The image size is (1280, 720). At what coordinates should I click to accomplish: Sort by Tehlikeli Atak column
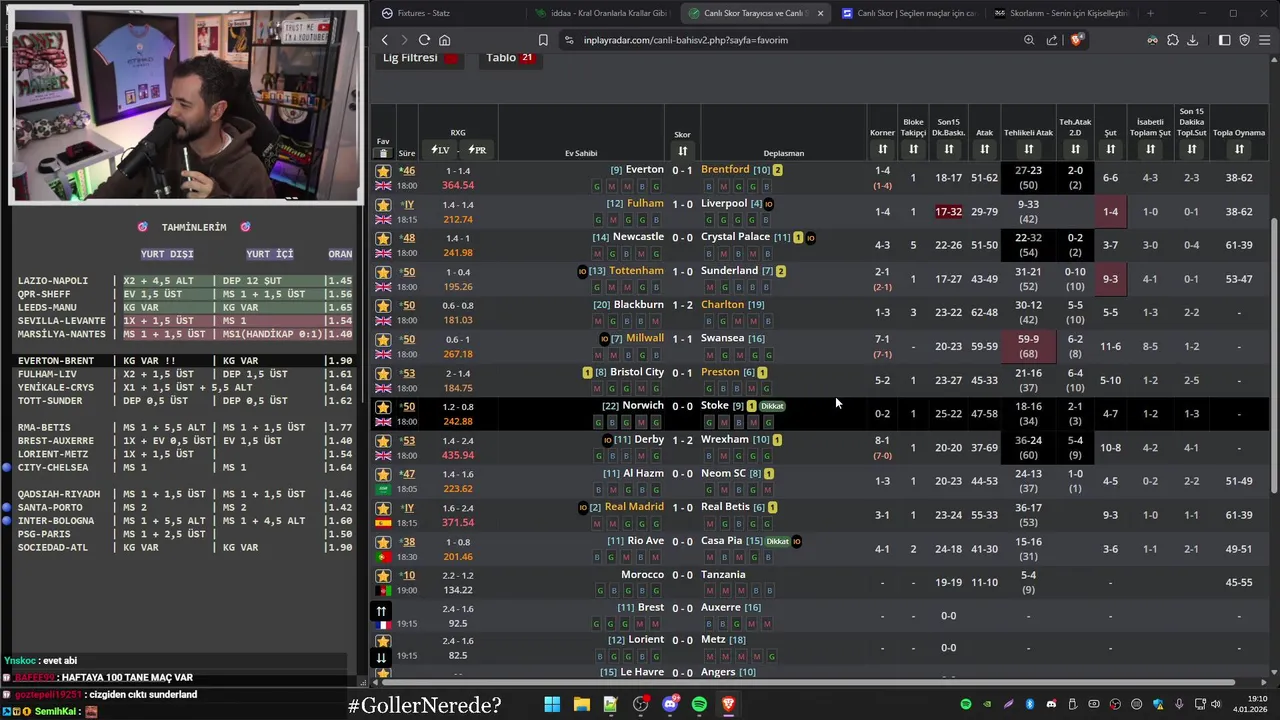tap(1028, 149)
